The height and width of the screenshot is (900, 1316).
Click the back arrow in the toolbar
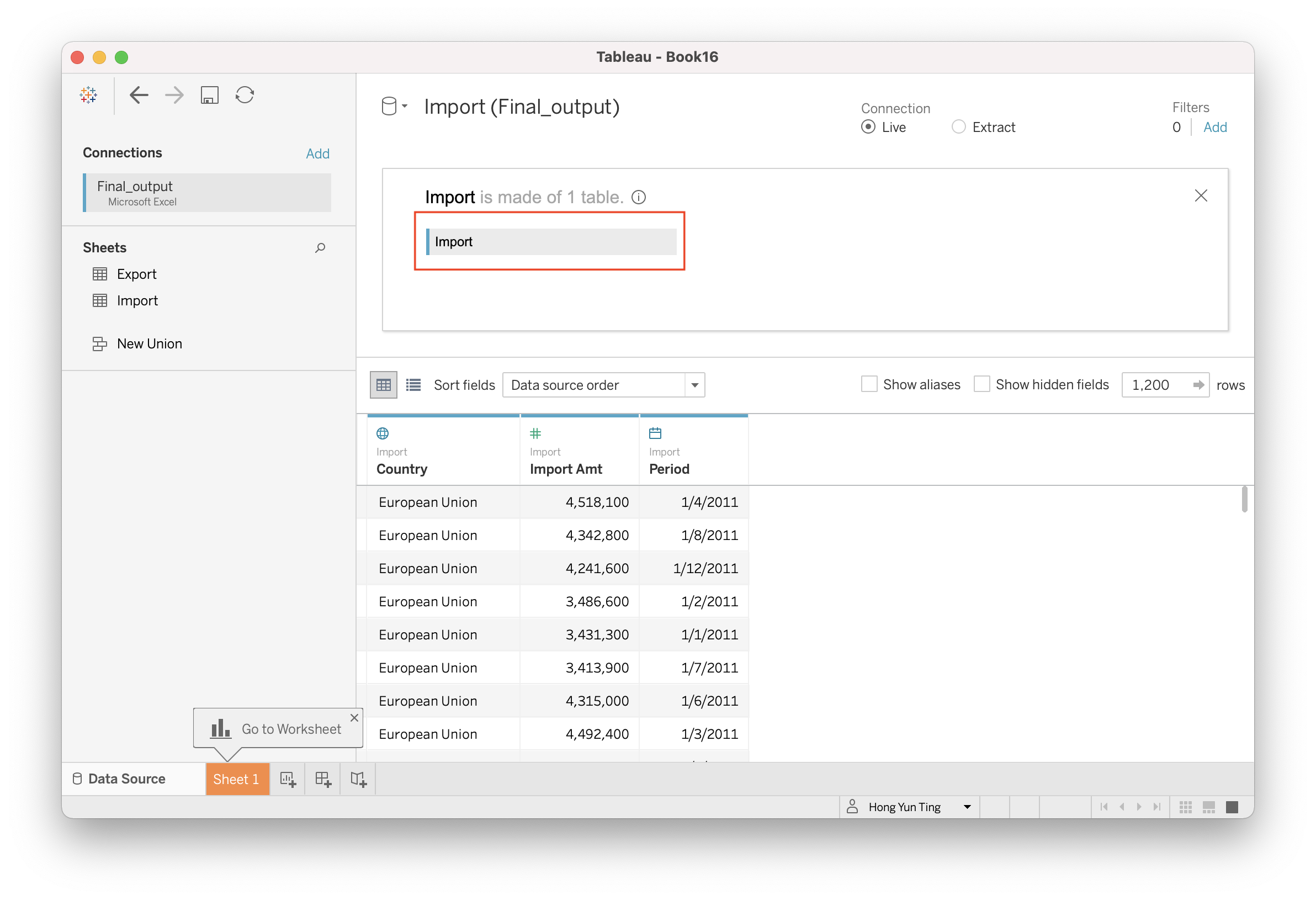coord(139,94)
